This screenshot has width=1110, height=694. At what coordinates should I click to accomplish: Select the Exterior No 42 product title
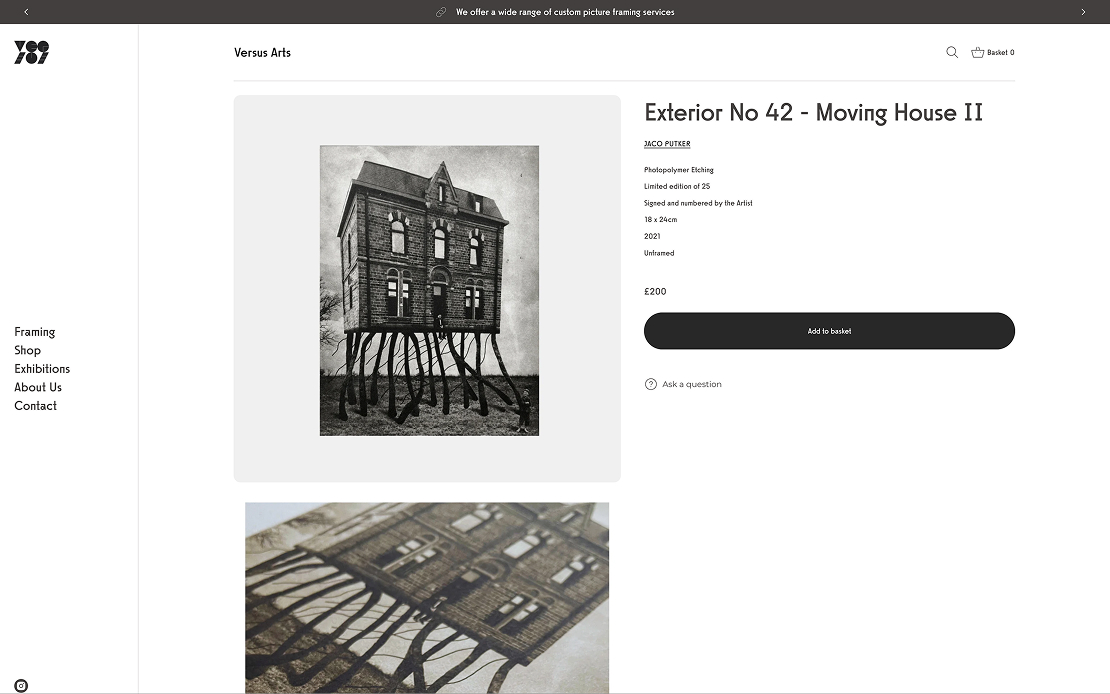point(813,113)
